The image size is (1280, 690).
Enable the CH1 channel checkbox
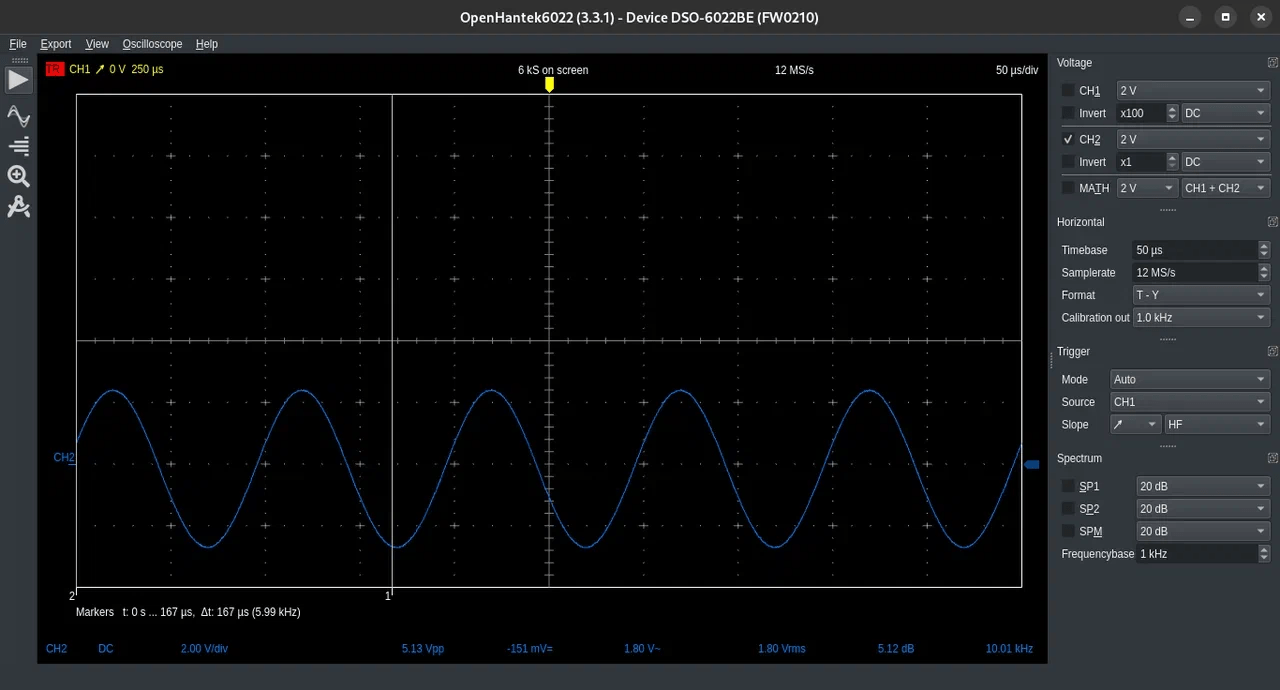[1068, 90]
